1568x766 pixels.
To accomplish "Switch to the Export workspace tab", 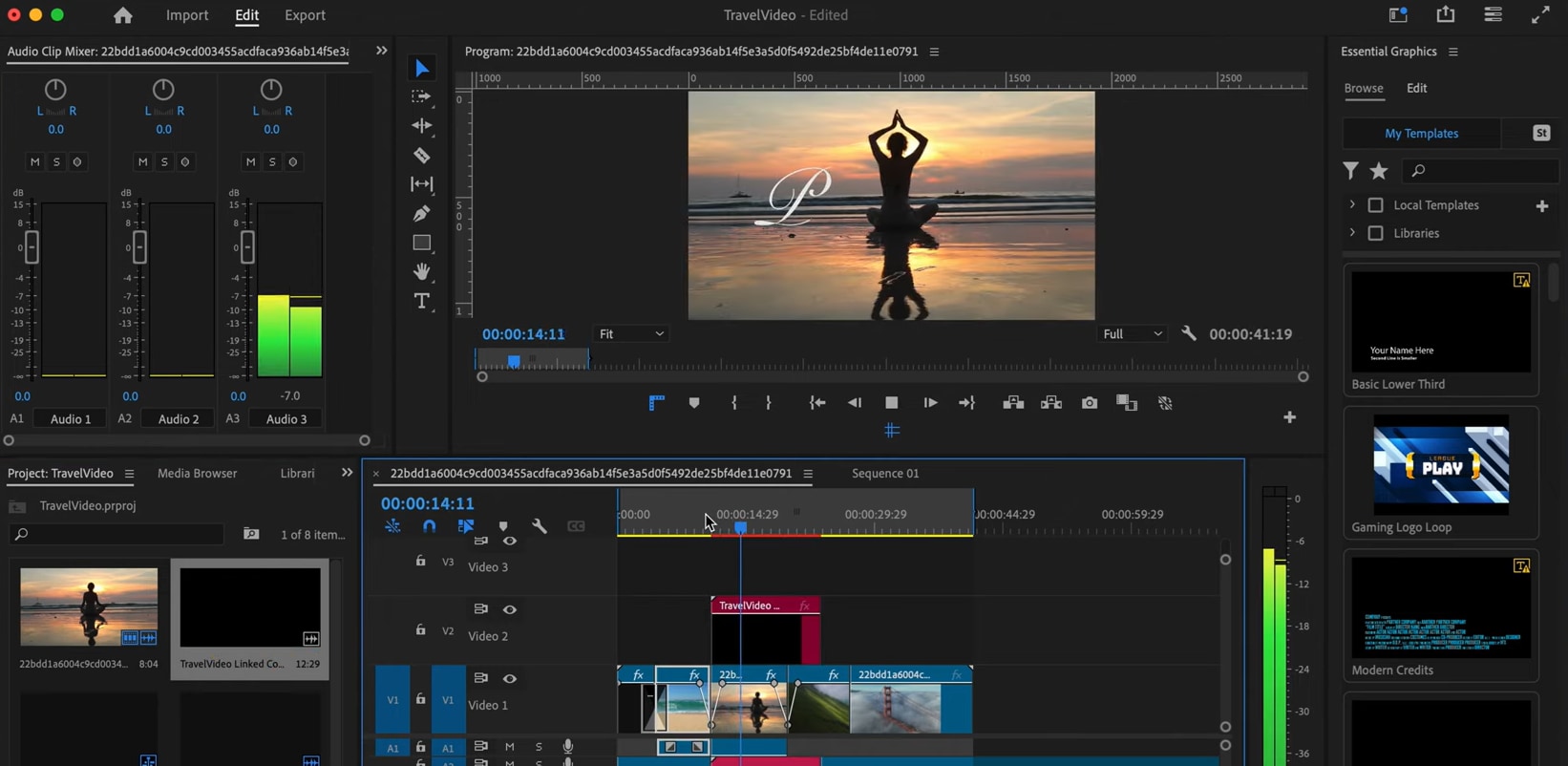I will 305,15.
